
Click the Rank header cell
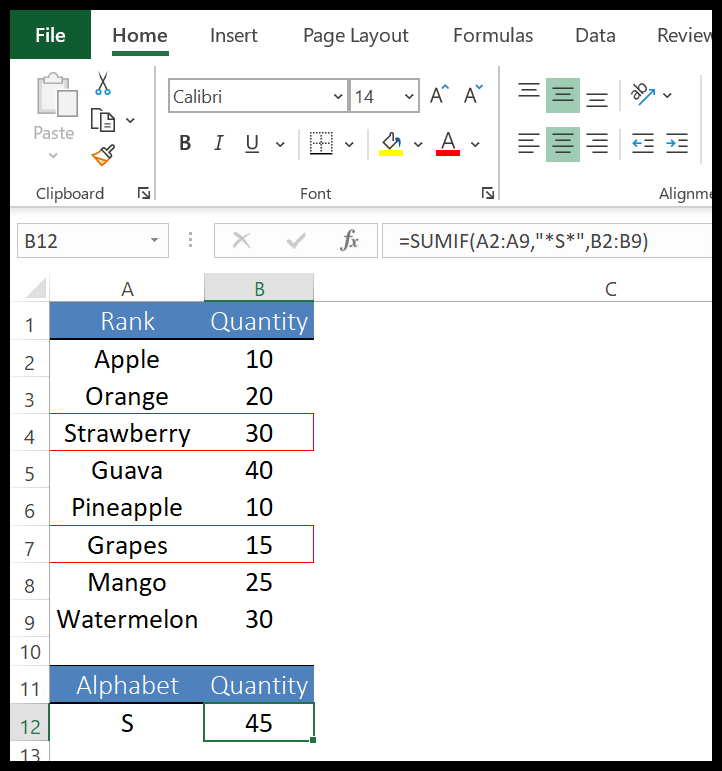[127, 321]
